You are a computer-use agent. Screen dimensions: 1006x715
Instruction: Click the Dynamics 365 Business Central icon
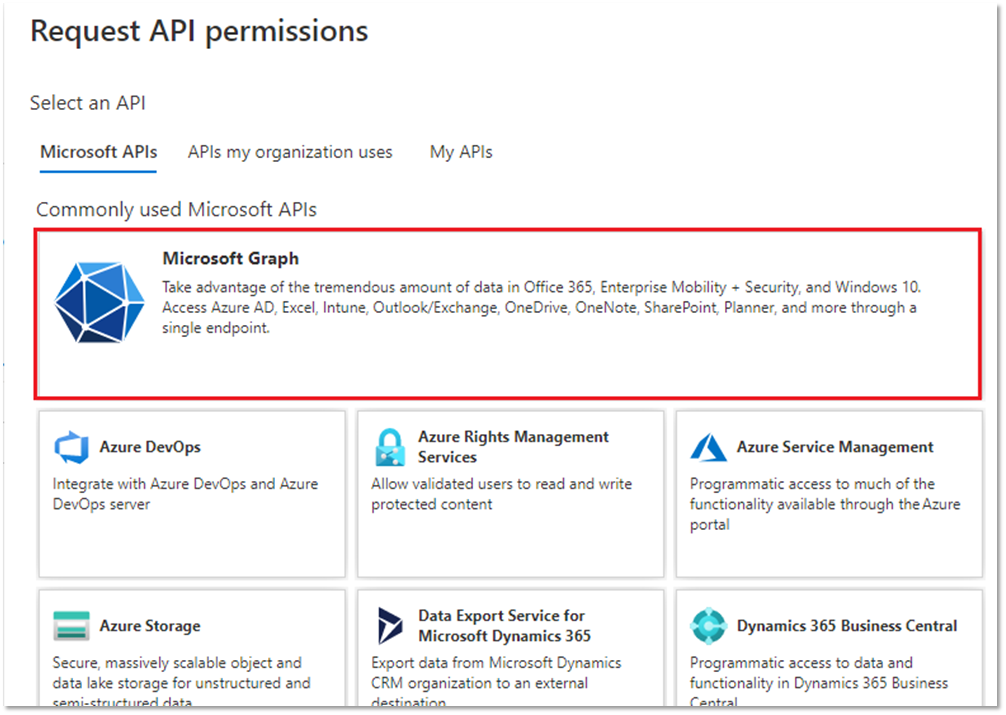708,626
